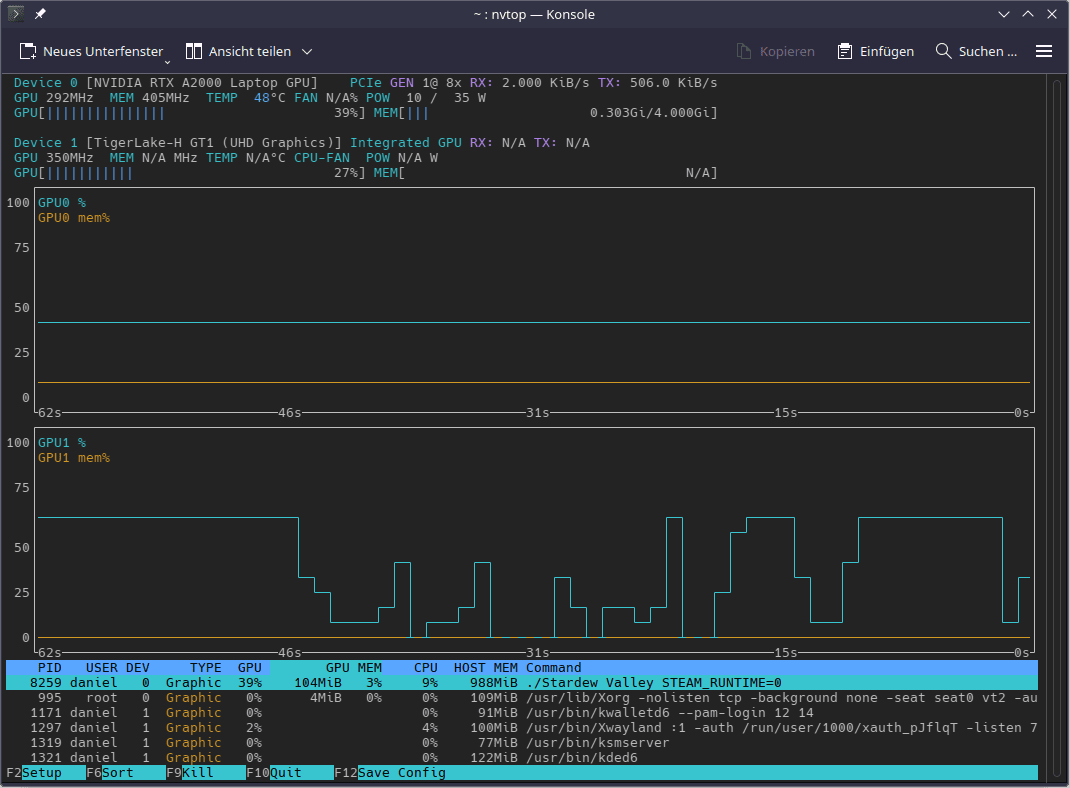Viewport: 1070px width, 788px height.
Task: Click PID 8259 in the process list
Action: 46,682
